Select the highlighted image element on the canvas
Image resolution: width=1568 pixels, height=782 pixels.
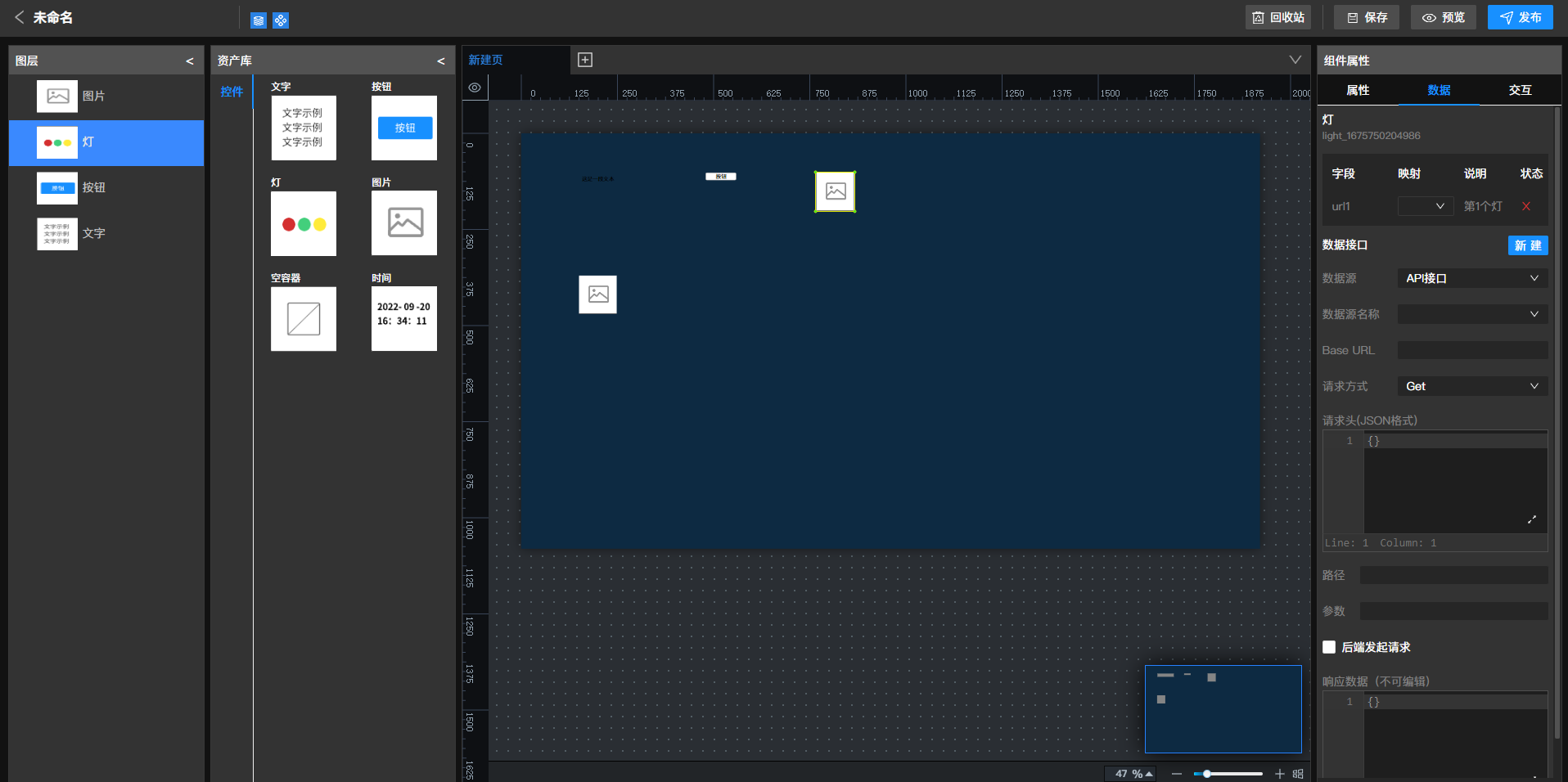(x=835, y=191)
